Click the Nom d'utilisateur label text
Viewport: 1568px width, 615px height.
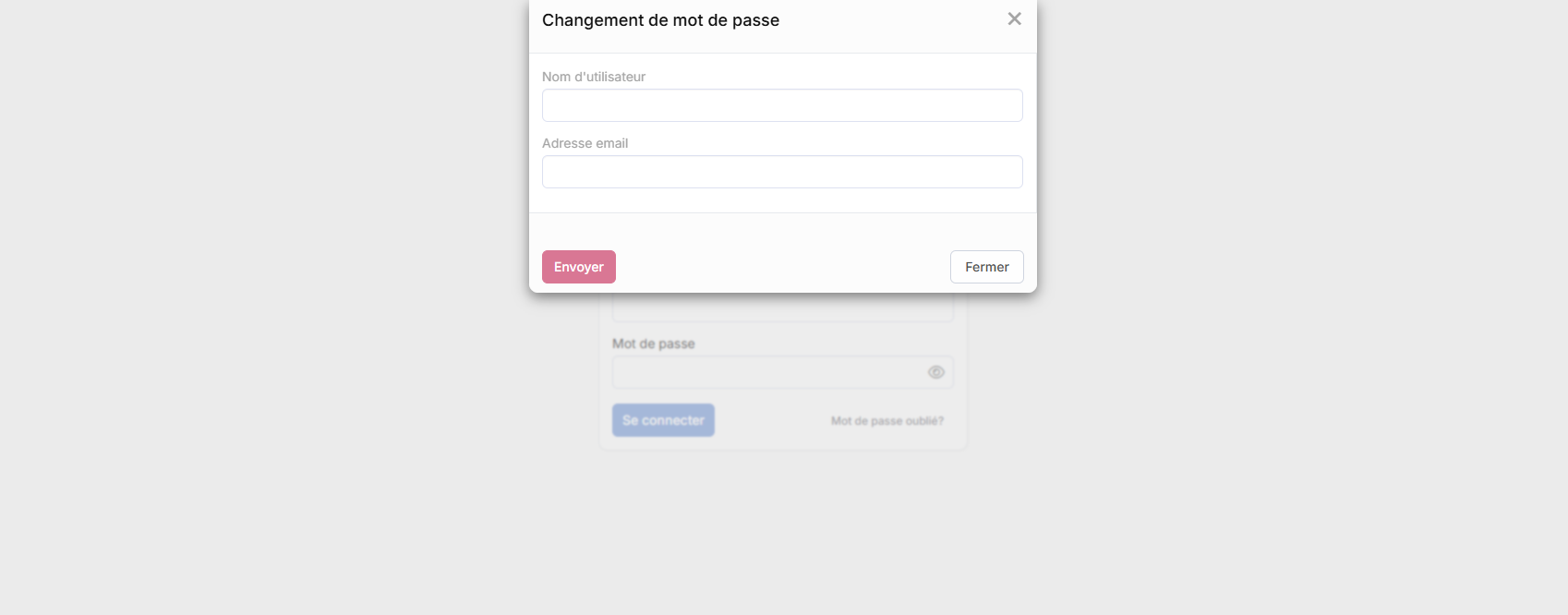(x=594, y=77)
